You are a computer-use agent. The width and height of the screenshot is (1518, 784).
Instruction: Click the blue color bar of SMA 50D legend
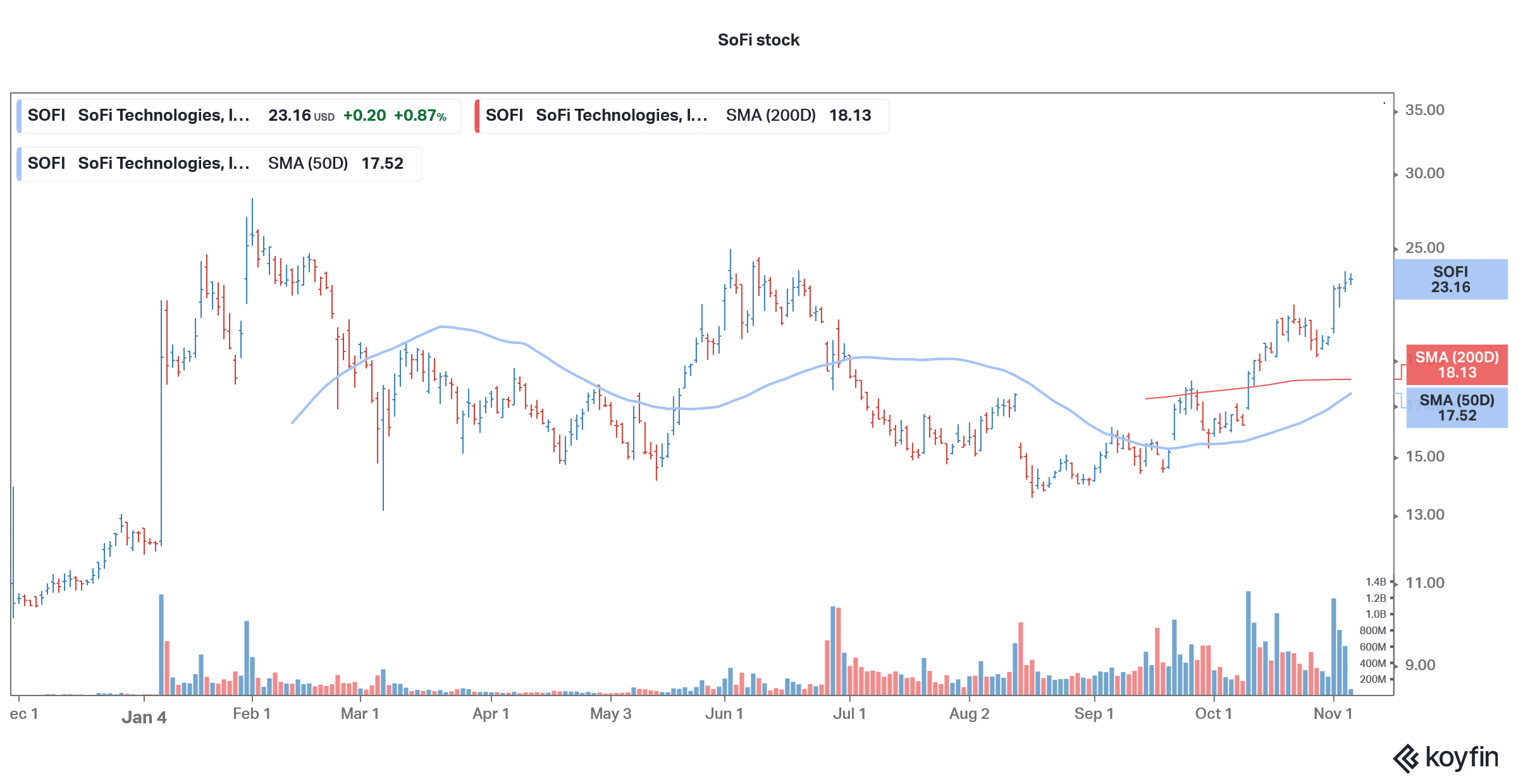(19, 164)
